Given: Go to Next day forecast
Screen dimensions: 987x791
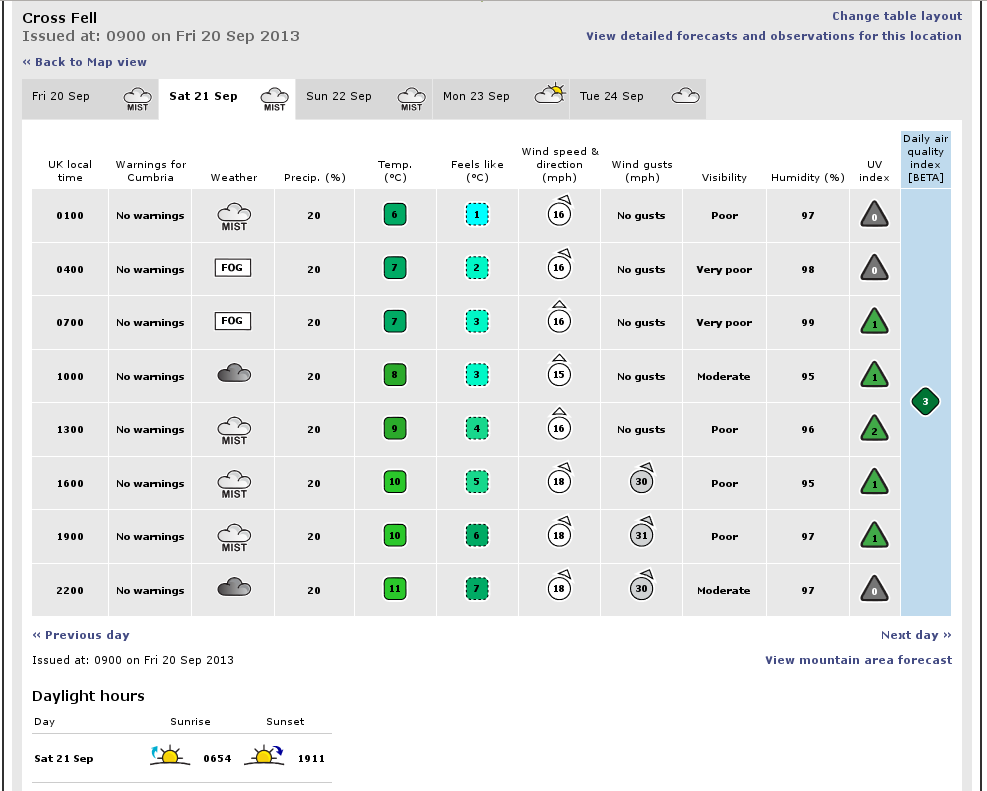Looking at the screenshot, I should (915, 635).
